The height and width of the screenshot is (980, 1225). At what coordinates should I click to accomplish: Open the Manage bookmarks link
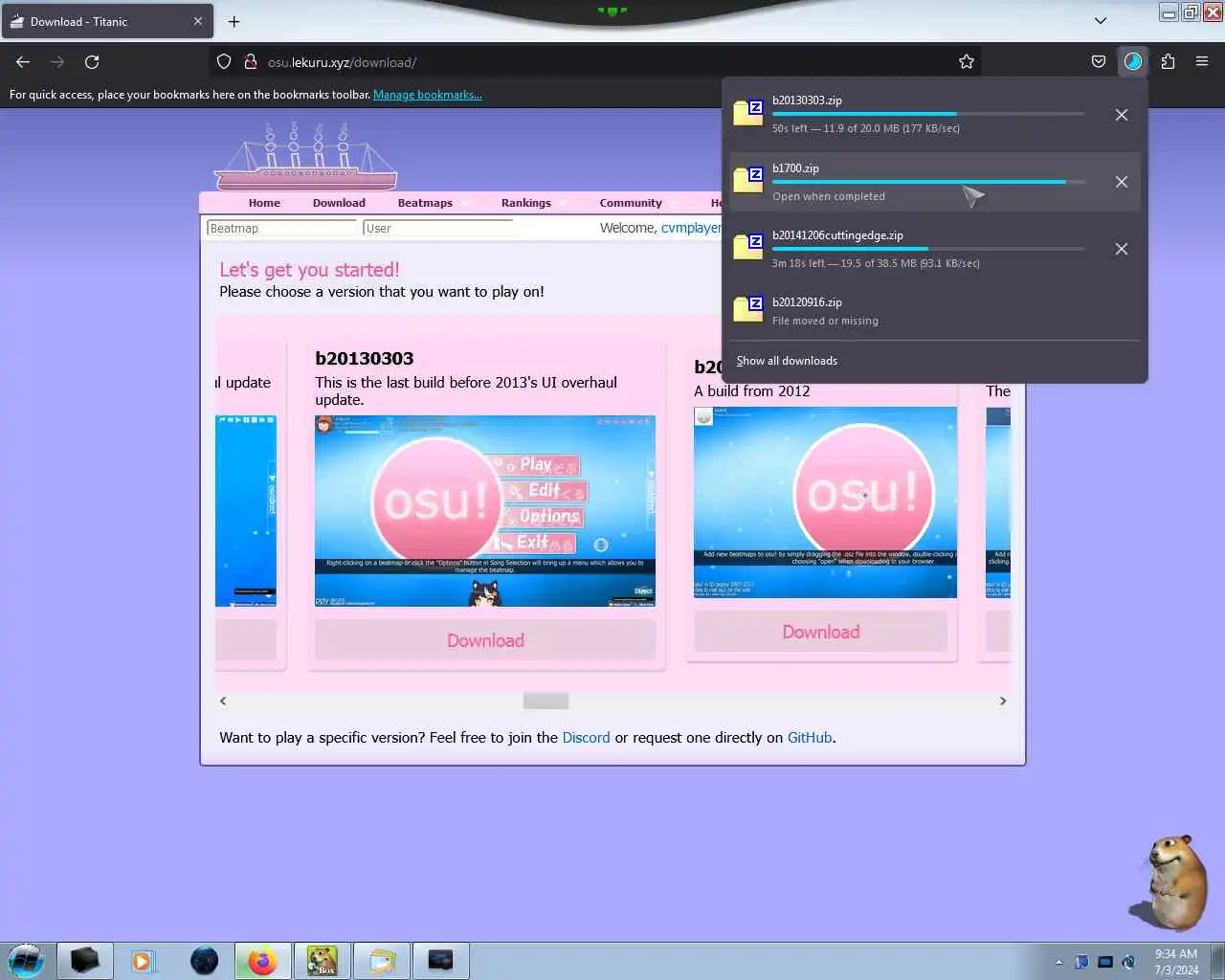tap(427, 95)
